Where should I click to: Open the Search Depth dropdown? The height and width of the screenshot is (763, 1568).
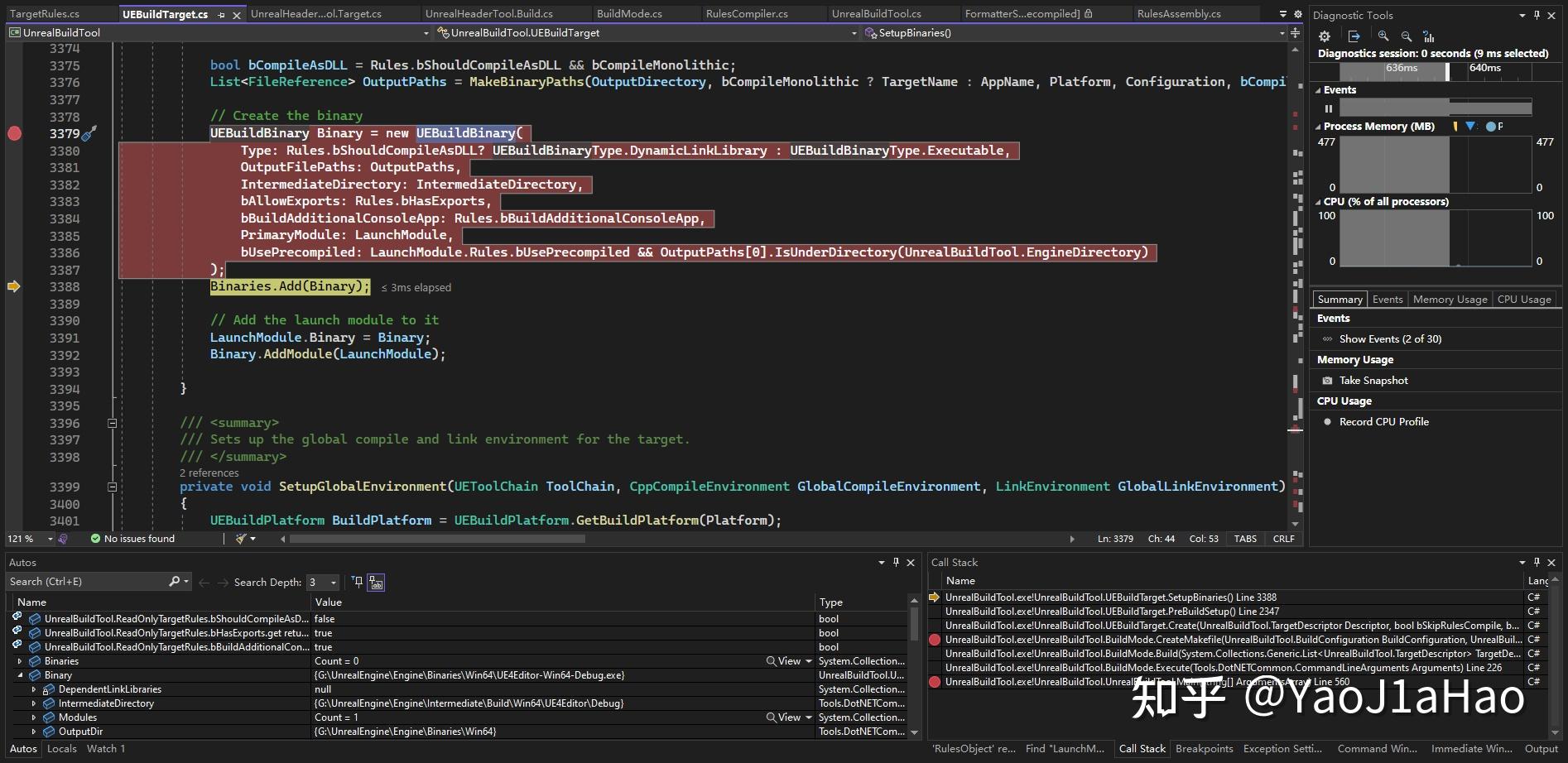pos(335,582)
